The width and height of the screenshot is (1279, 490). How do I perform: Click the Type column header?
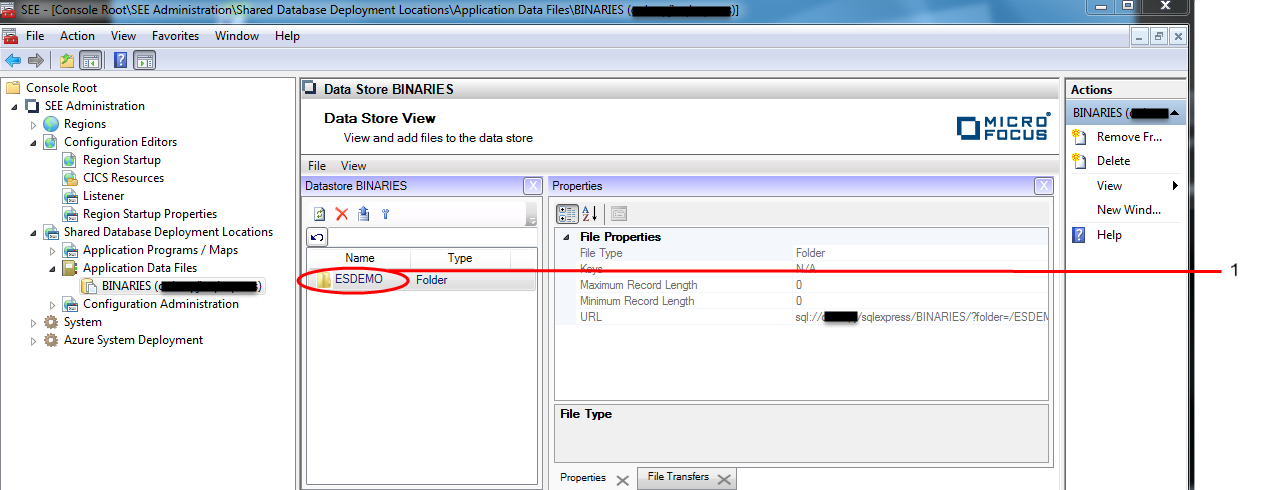pyautogui.click(x=460, y=258)
